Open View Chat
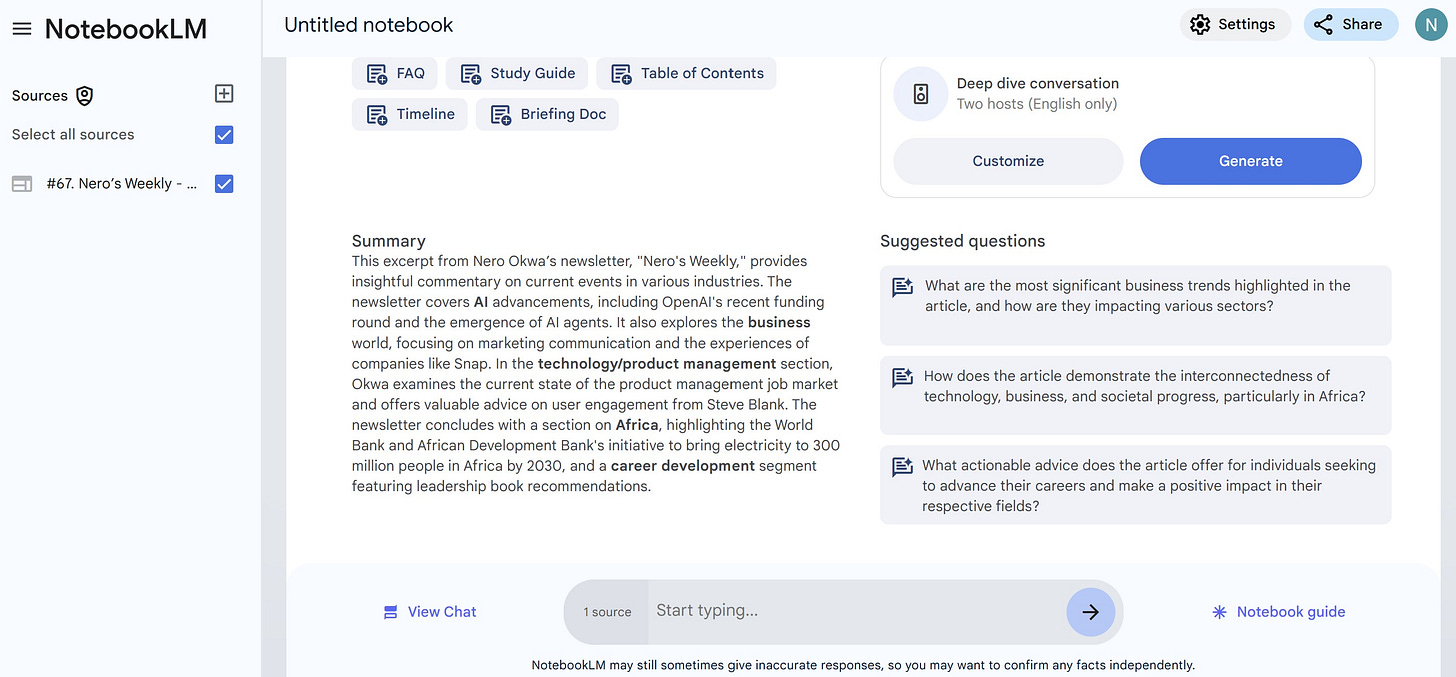The image size is (1456, 677). (x=430, y=612)
